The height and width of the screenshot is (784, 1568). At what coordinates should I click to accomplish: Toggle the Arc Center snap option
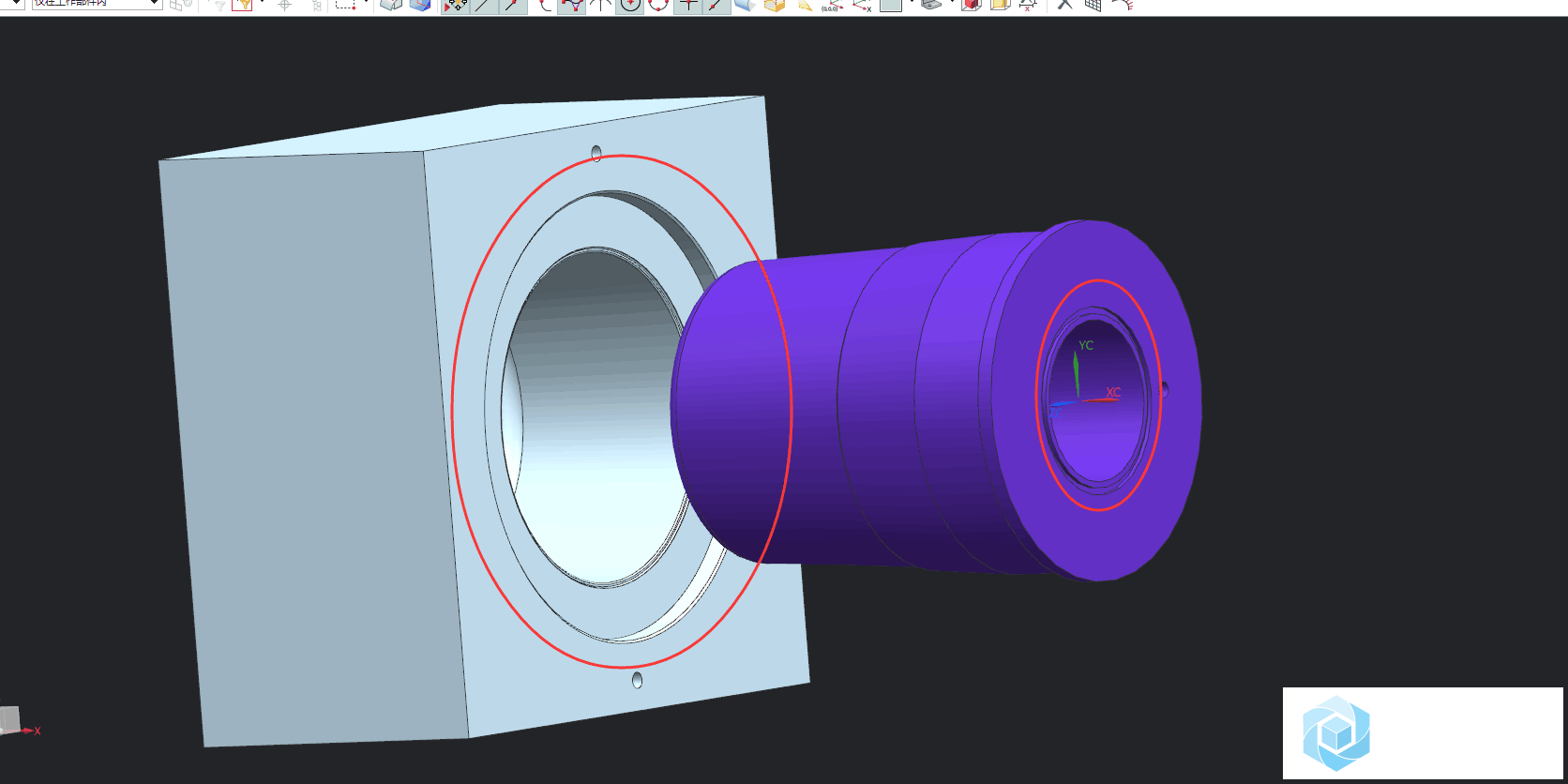tap(629, 6)
